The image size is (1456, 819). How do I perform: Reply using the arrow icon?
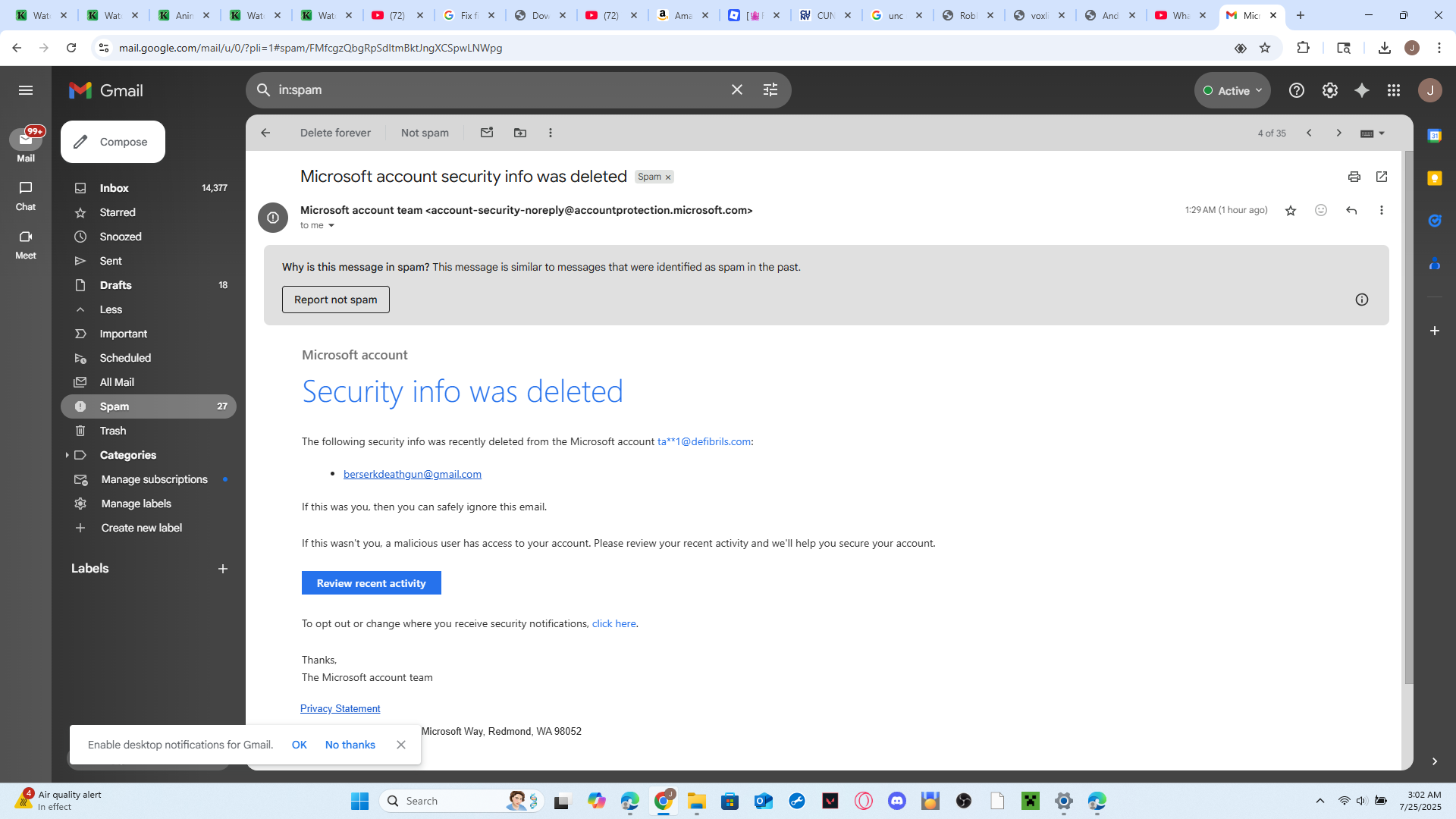coord(1351,210)
